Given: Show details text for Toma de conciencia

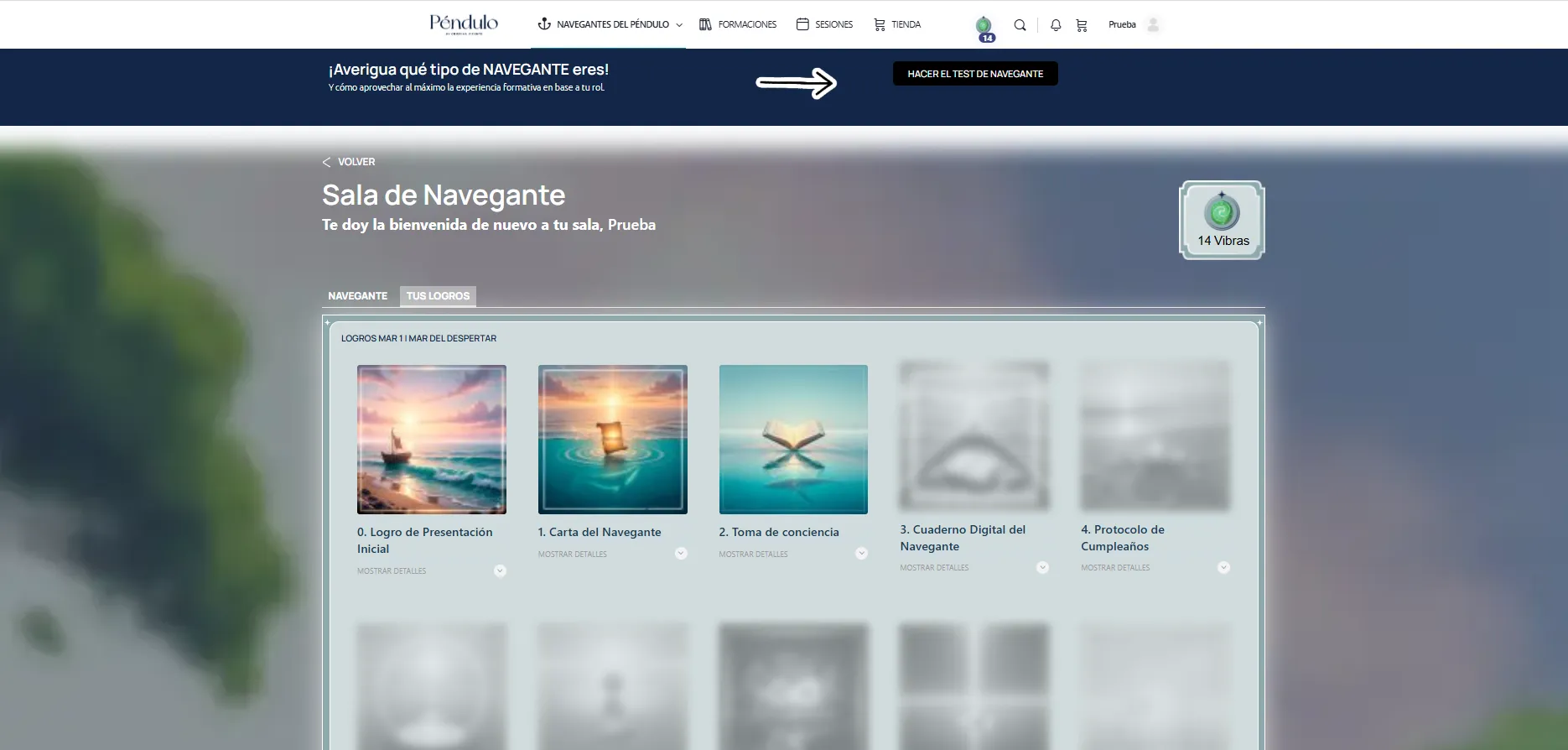Looking at the screenshot, I should tap(754, 555).
